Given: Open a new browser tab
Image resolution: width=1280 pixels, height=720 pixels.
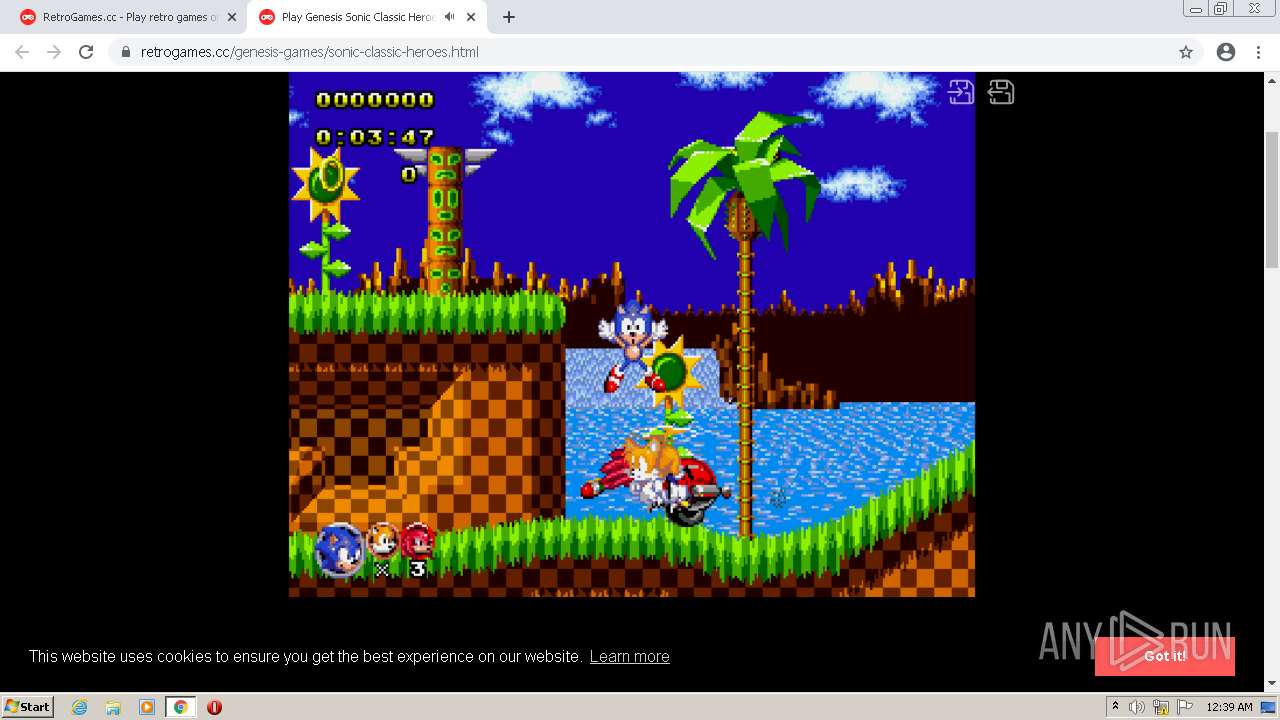Looking at the screenshot, I should tap(509, 17).
